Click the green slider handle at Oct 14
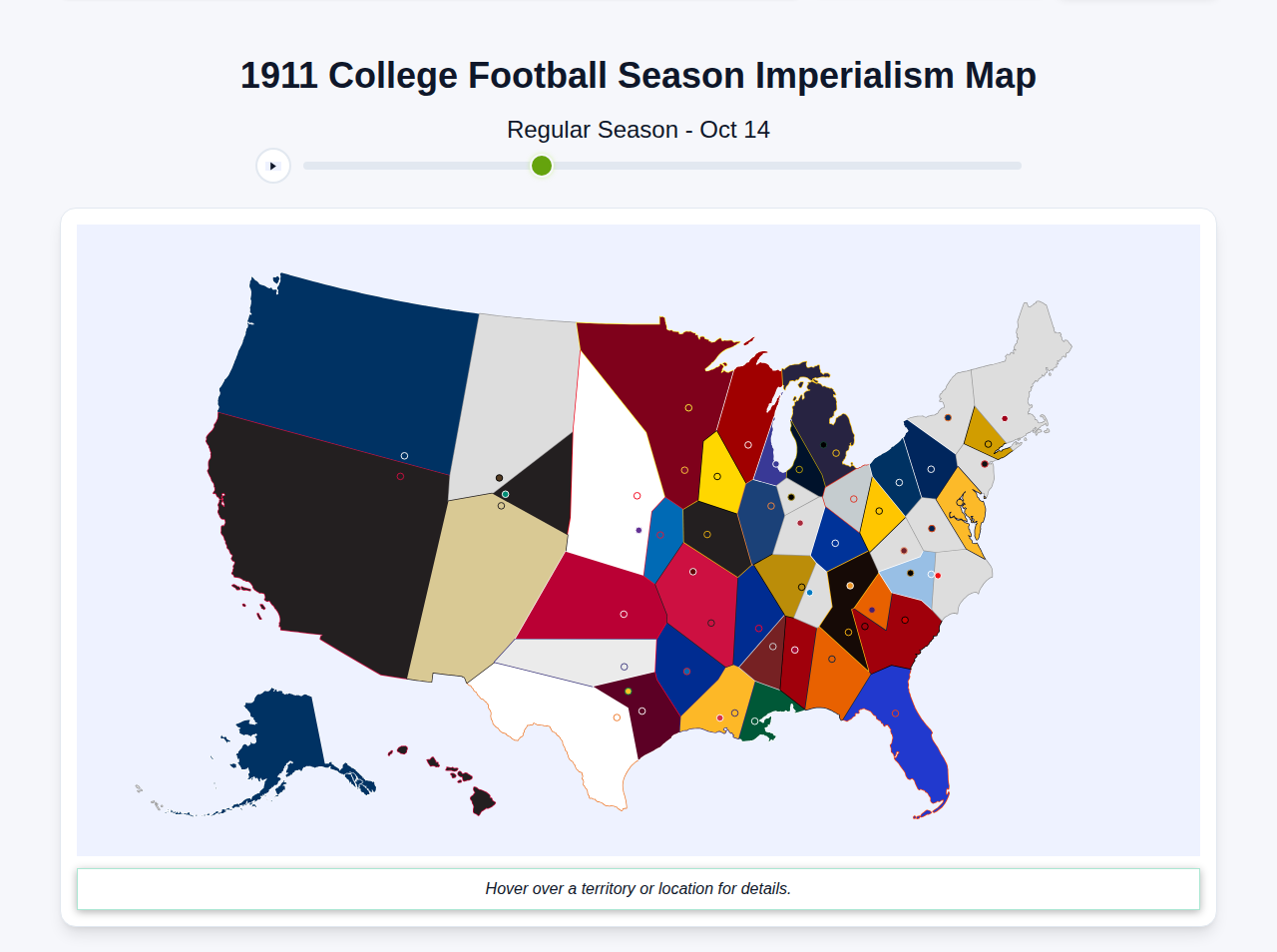Viewport: 1277px width, 952px height. tap(540, 166)
